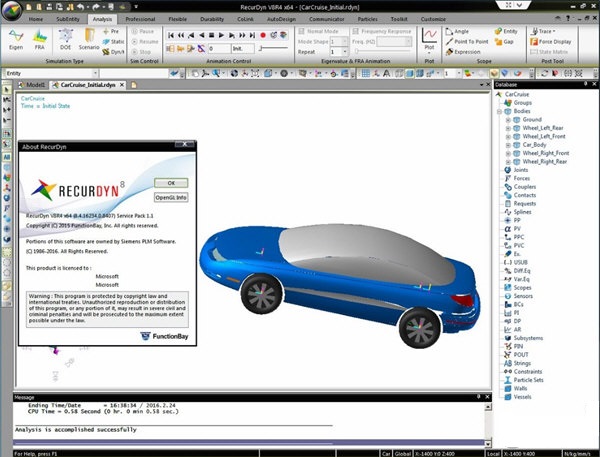Select Groups in the Database tree
Screen dimensions: 600x457
tap(523, 103)
